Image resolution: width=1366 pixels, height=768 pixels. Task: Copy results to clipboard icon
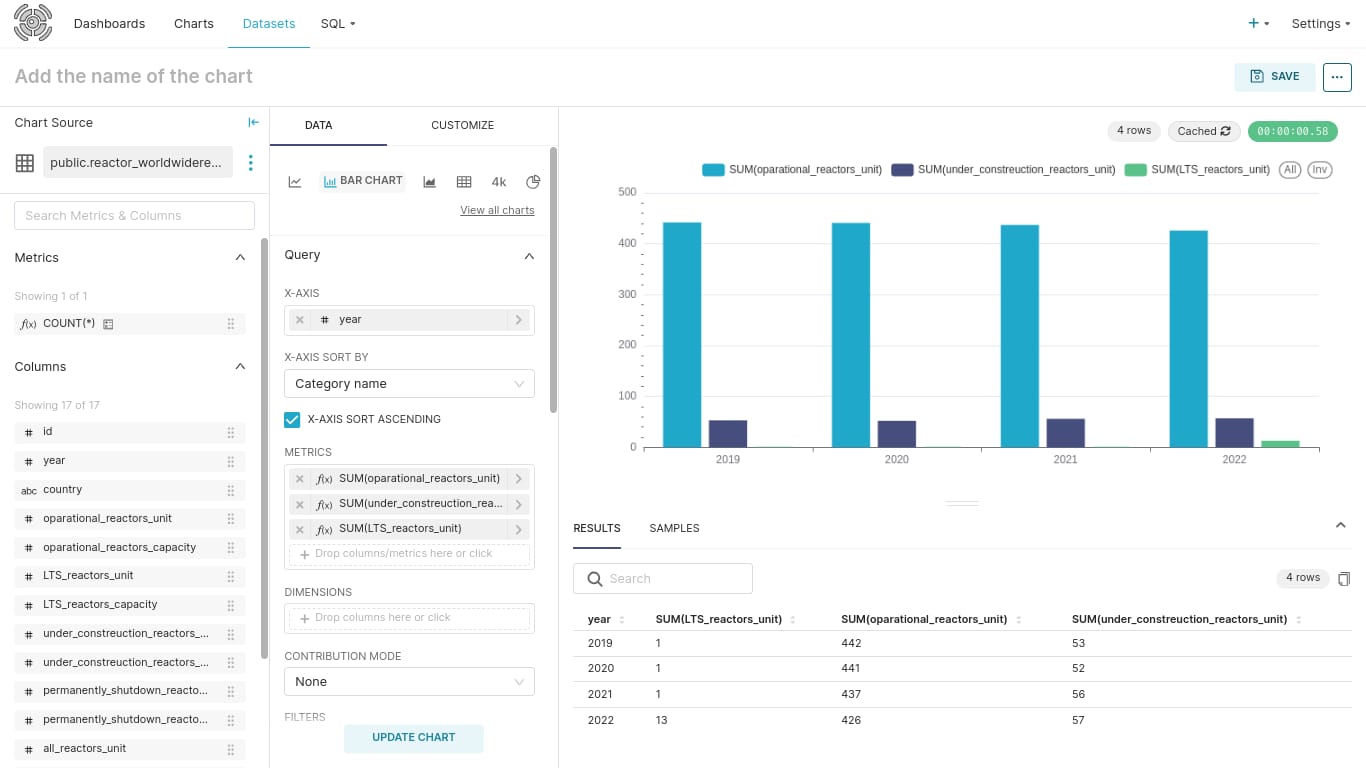(1344, 578)
